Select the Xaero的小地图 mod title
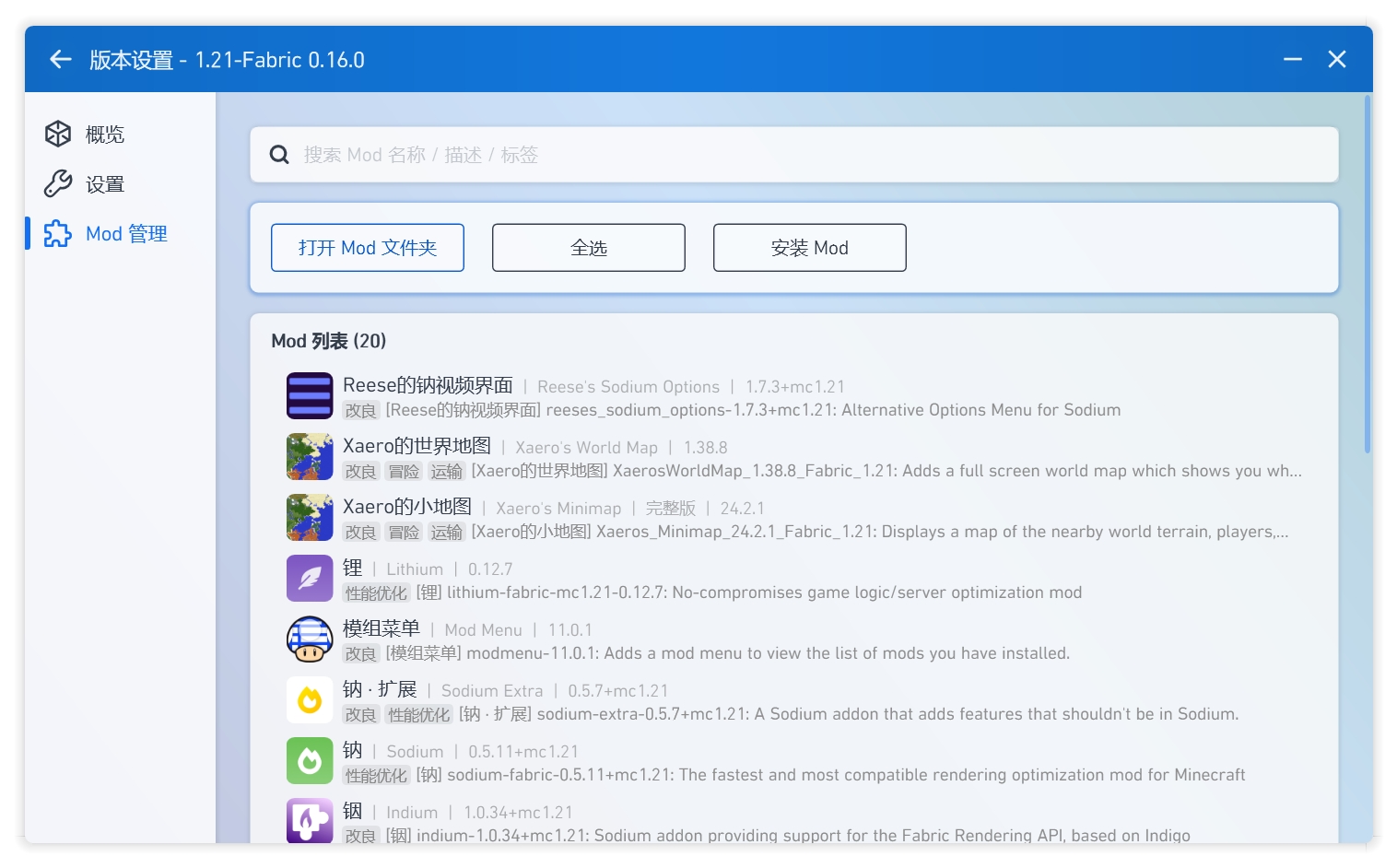The width and height of the screenshot is (1397, 868). click(x=407, y=507)
